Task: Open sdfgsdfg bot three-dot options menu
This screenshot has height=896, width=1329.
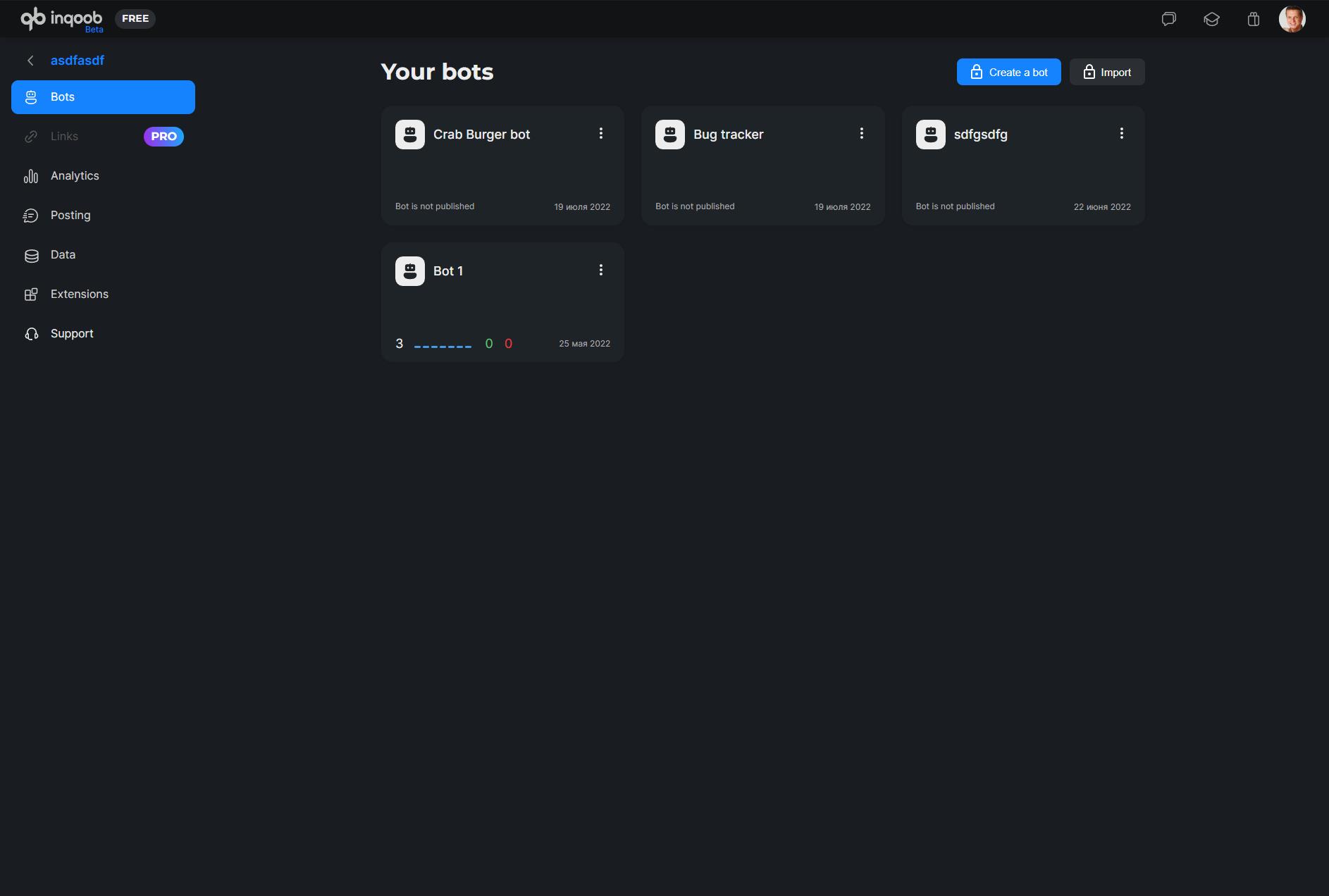Action: tap(1122, 133)
